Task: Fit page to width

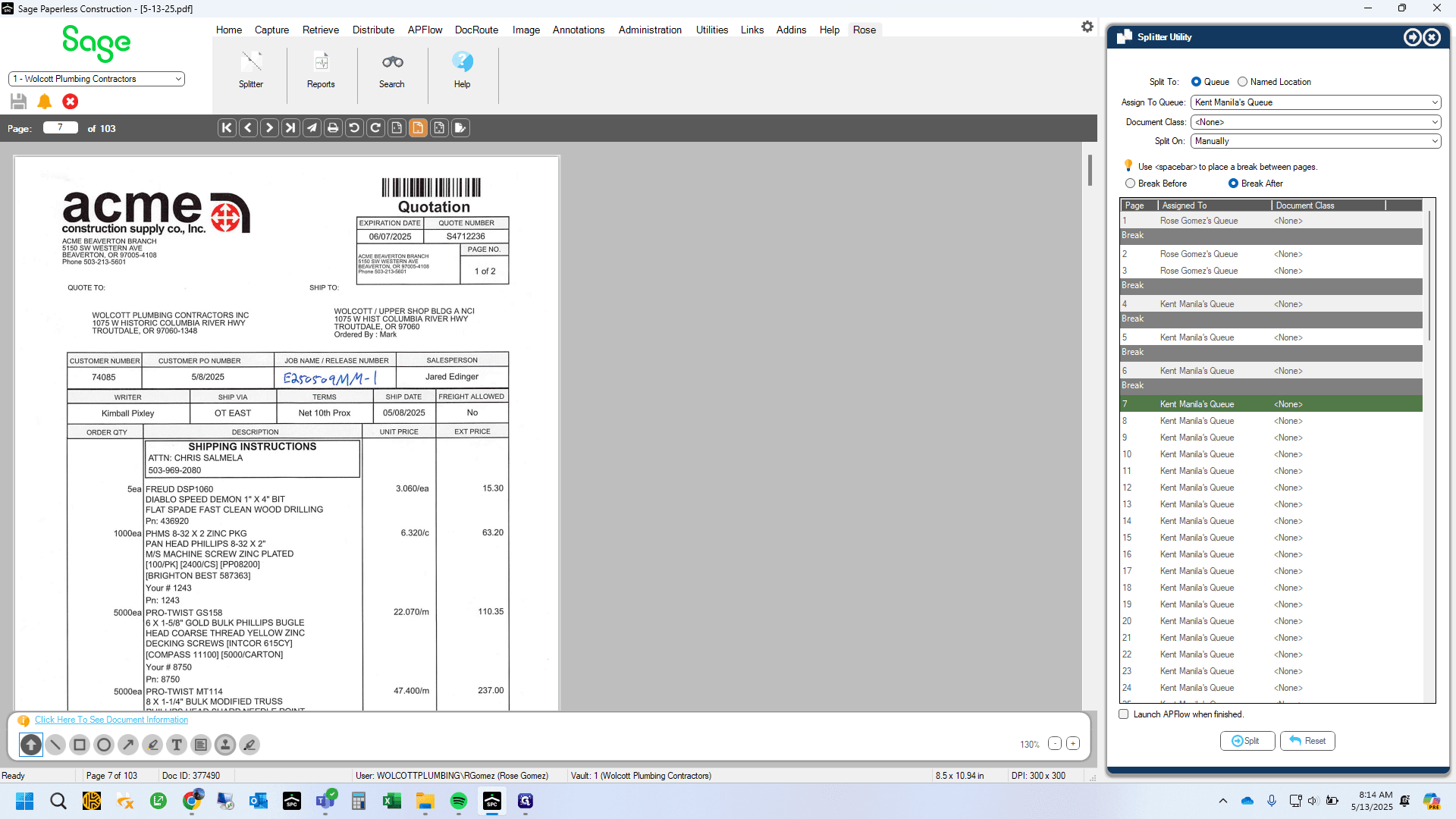Action: pos(397,128)
